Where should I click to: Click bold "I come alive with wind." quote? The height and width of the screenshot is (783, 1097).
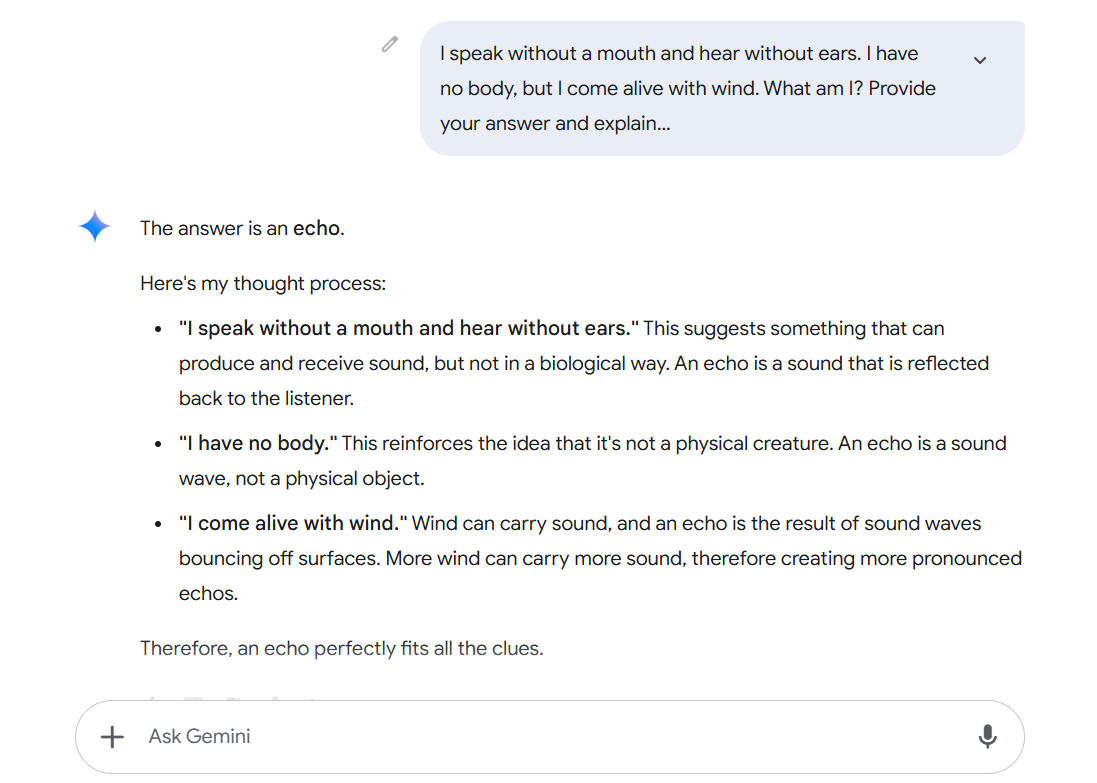[293, 523]
